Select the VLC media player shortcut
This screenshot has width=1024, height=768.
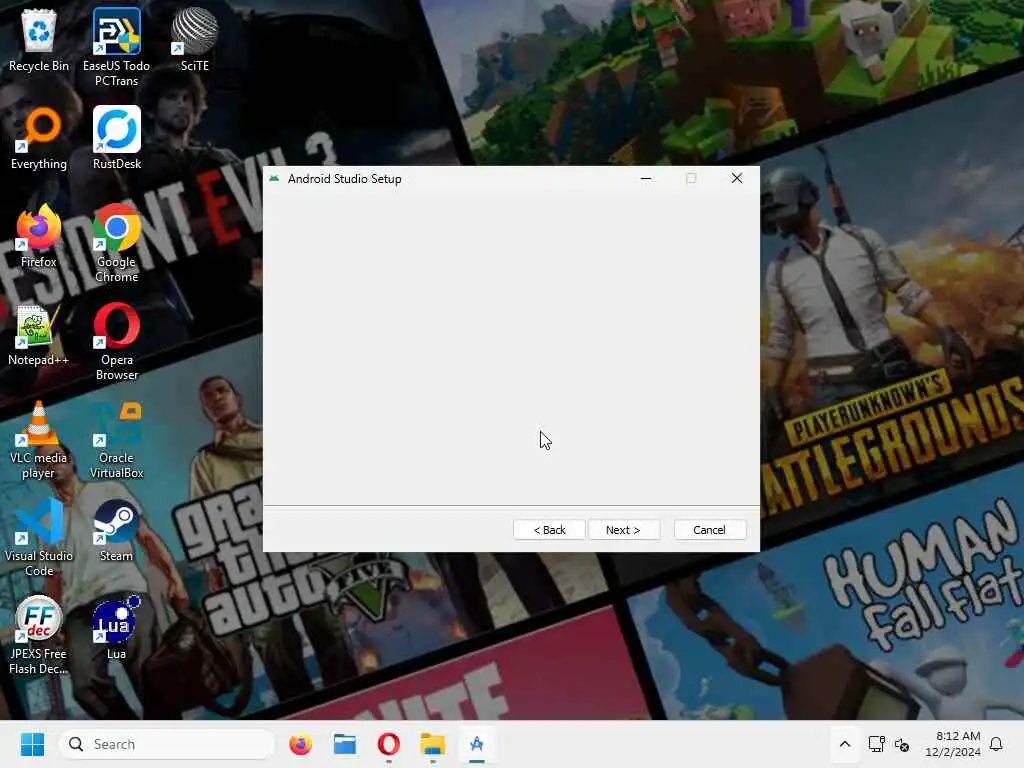(x=39, y=439)
